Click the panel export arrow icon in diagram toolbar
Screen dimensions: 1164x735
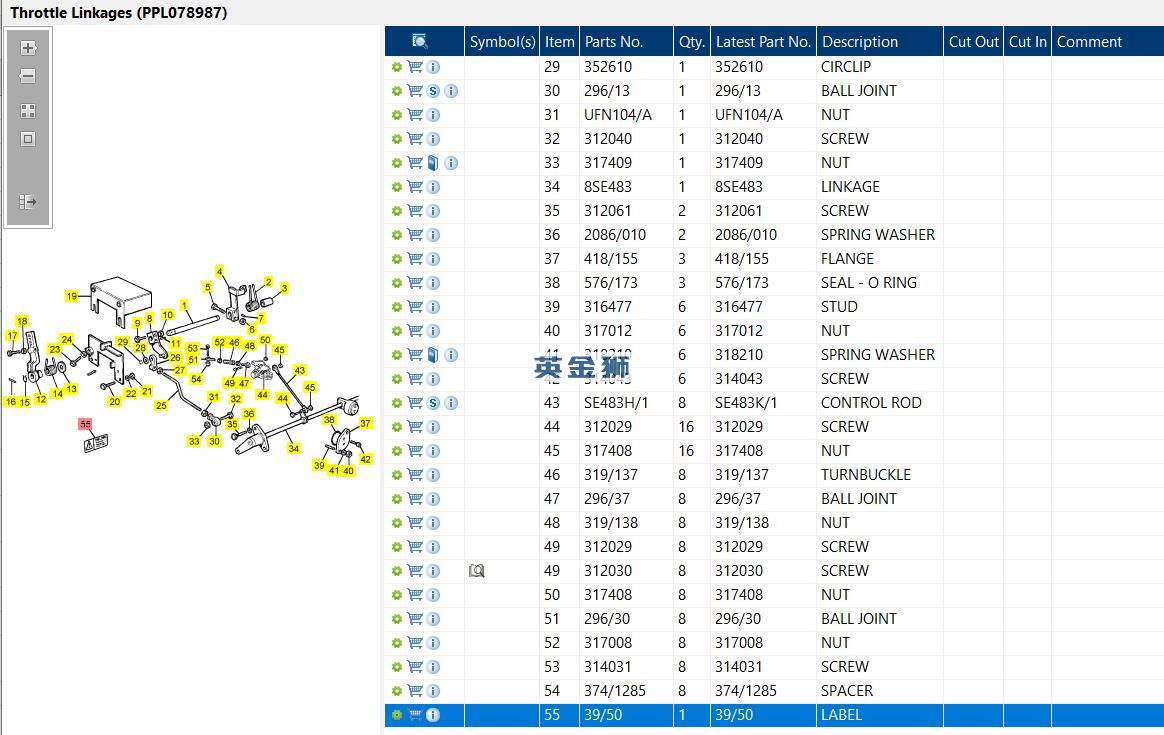27,201
